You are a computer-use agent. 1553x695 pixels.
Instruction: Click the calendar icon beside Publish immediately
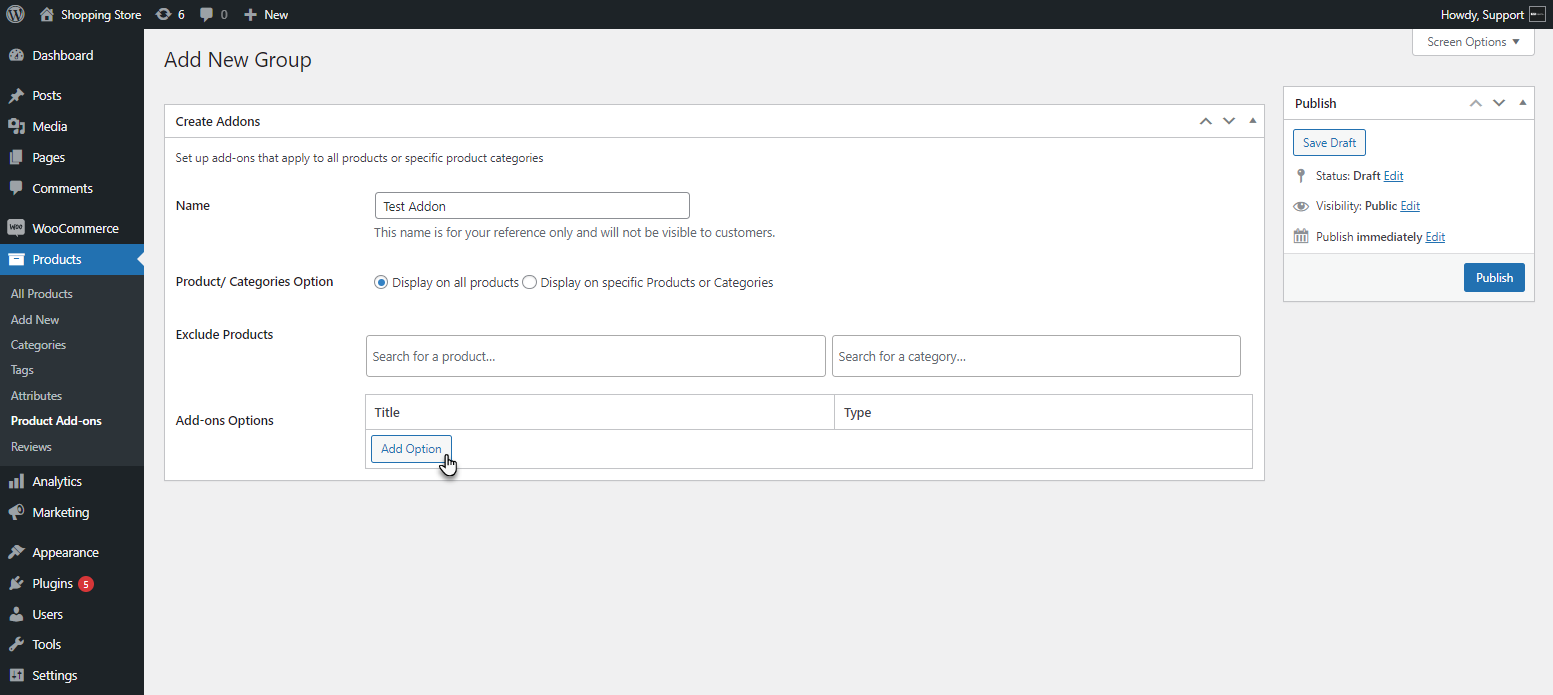pyautogui.click(x=1301, y=237)
